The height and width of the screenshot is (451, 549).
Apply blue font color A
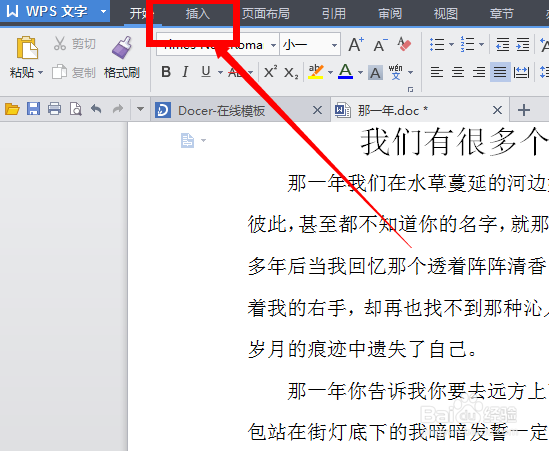pos(345,72)
